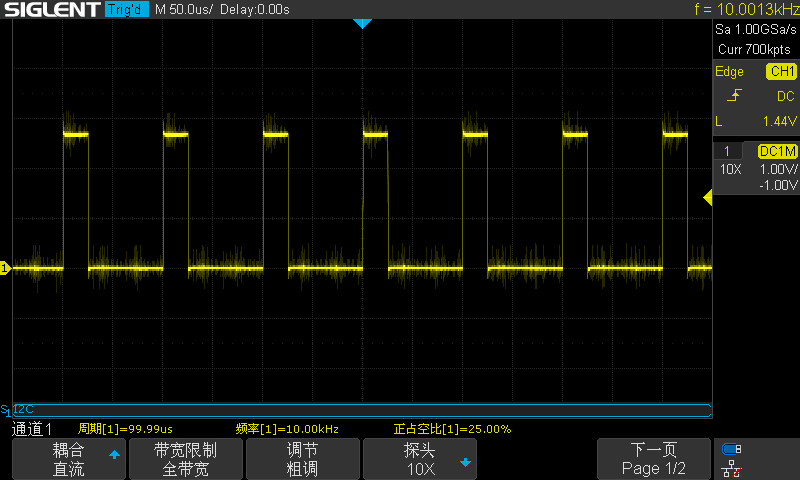Viewport: 800px width, 480px height.
Task: Click the M 50.0us timebase readout
Action: (x=184, y=10)
